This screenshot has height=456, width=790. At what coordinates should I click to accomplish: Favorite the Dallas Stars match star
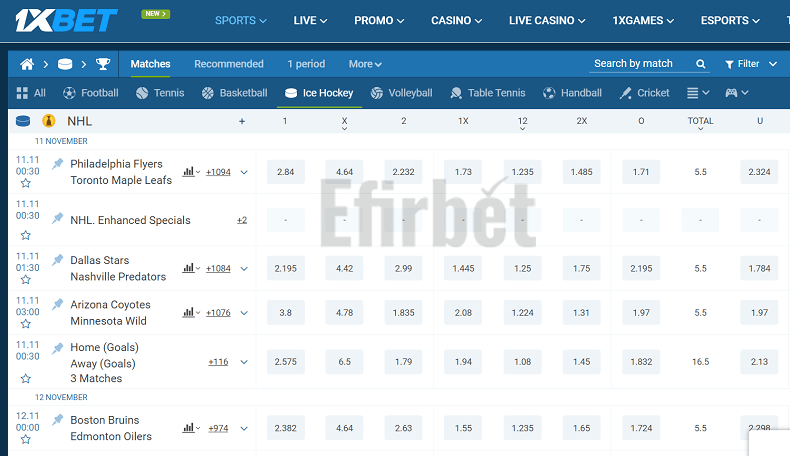pyautogui.click(x=26, y=280)
